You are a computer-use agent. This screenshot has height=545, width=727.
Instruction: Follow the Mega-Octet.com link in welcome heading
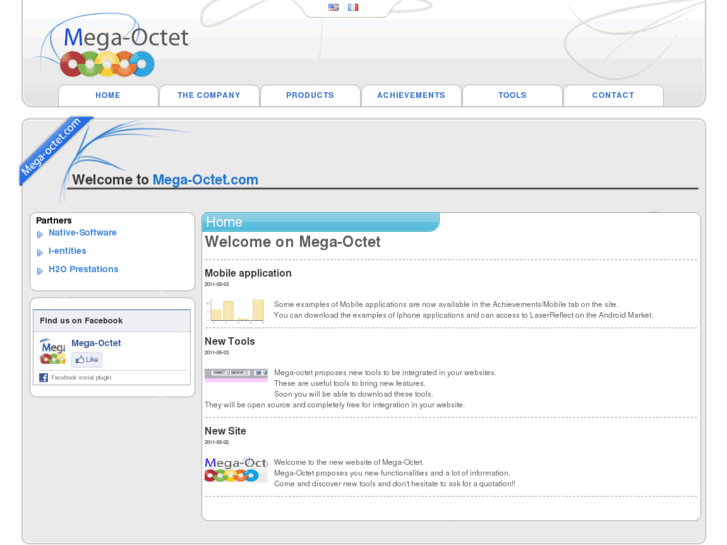205,180
